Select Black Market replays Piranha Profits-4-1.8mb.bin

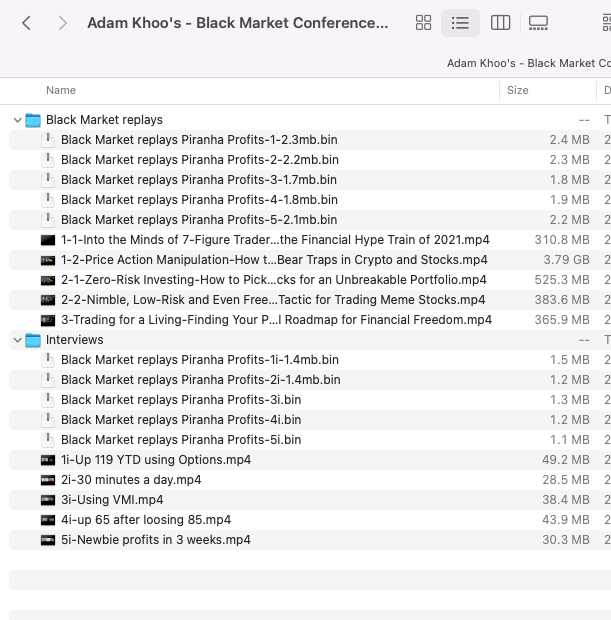click(310, 200)
